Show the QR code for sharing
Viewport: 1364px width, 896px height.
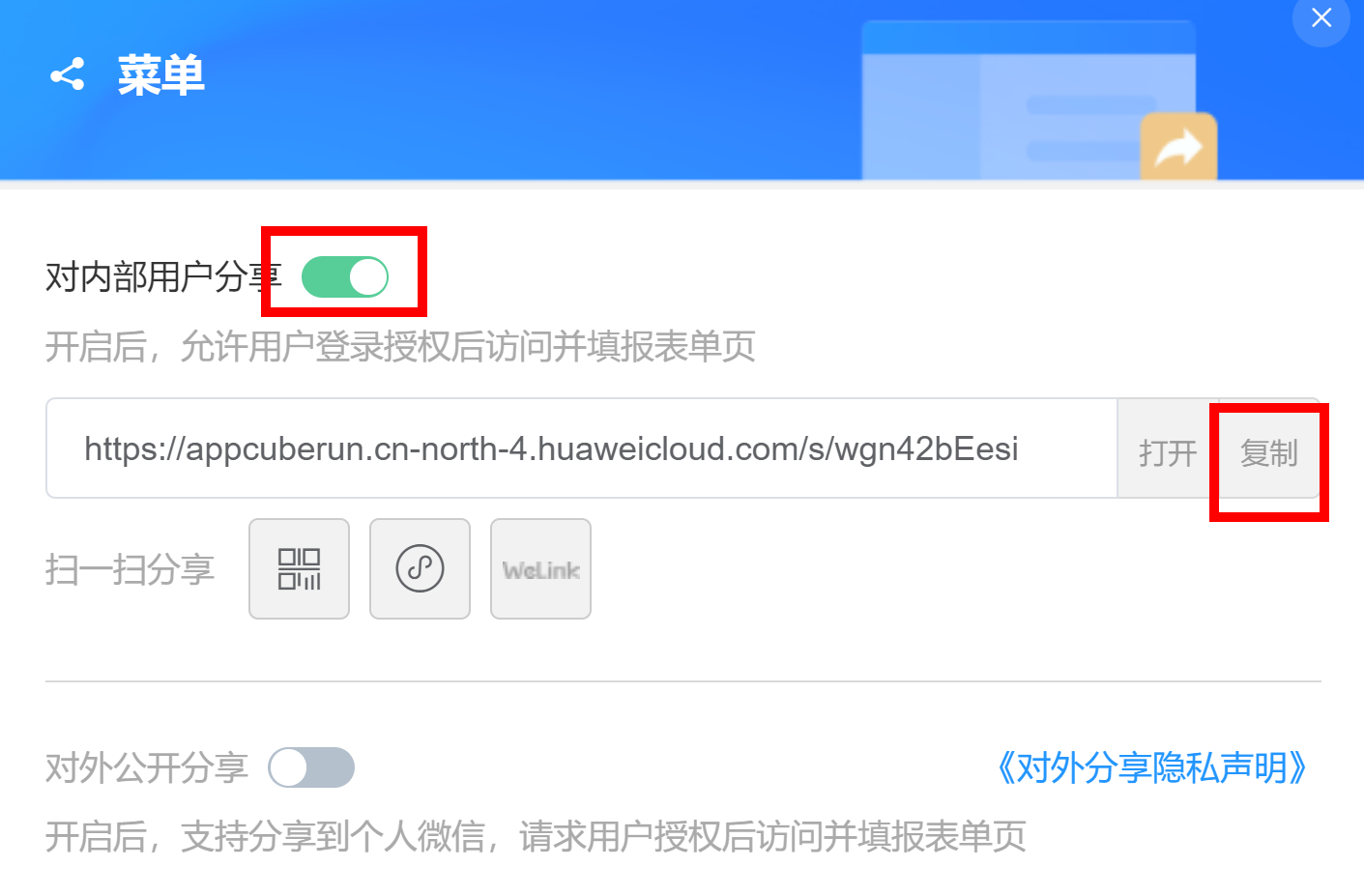[x=299, y=568]
